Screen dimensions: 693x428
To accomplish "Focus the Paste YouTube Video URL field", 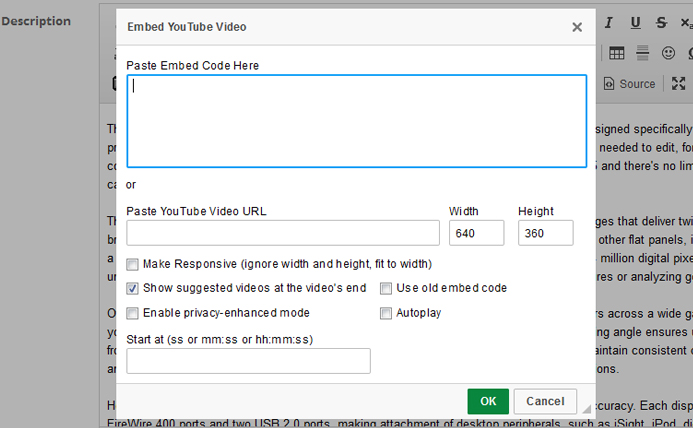I will tap(283, 233).
